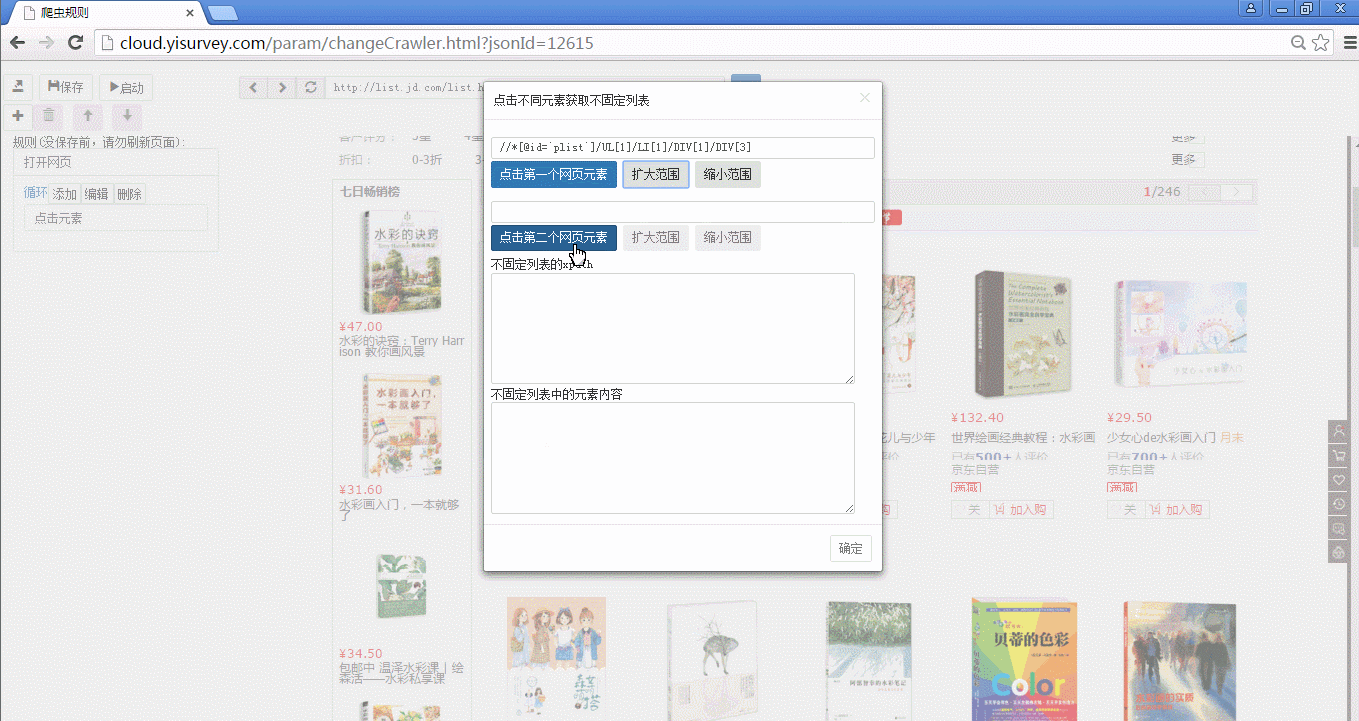The height and width of the screenshot is (721, 1359).
Task: Click 加入购 under the ¥132.40 book
Action: click(x=1022, y=510)
